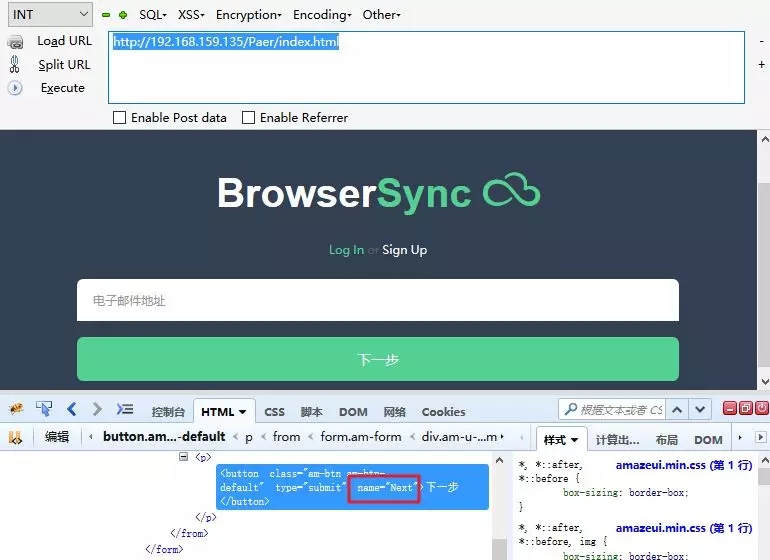Image resolution: width=770 pixels, height=560 pixels.
Task: Open the Encoding menu
Action: 322,15
